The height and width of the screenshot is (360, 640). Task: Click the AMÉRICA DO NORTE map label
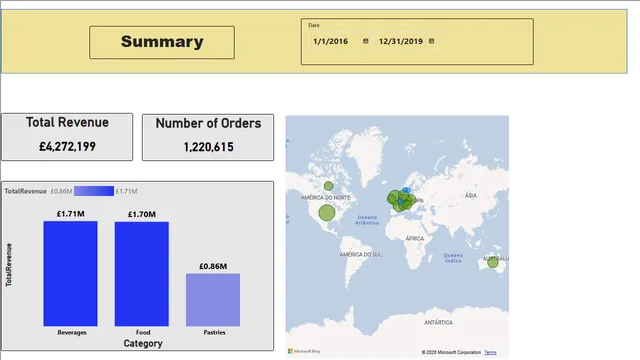point(326,198)
